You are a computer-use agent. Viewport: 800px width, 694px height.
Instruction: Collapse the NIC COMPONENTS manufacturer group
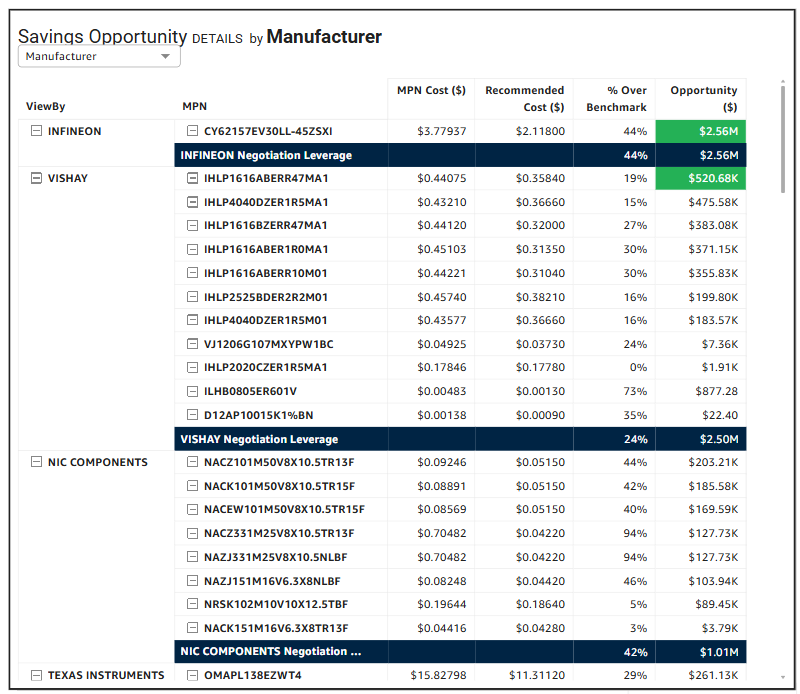tap(36, 462)
